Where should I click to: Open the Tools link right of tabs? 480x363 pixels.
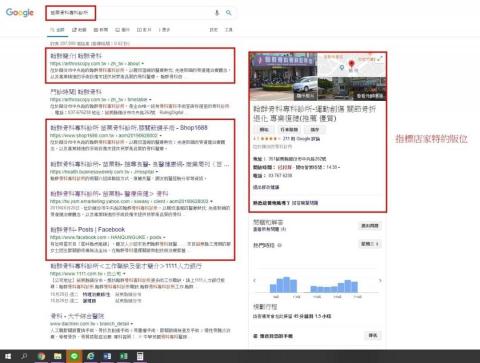(228, 30)
